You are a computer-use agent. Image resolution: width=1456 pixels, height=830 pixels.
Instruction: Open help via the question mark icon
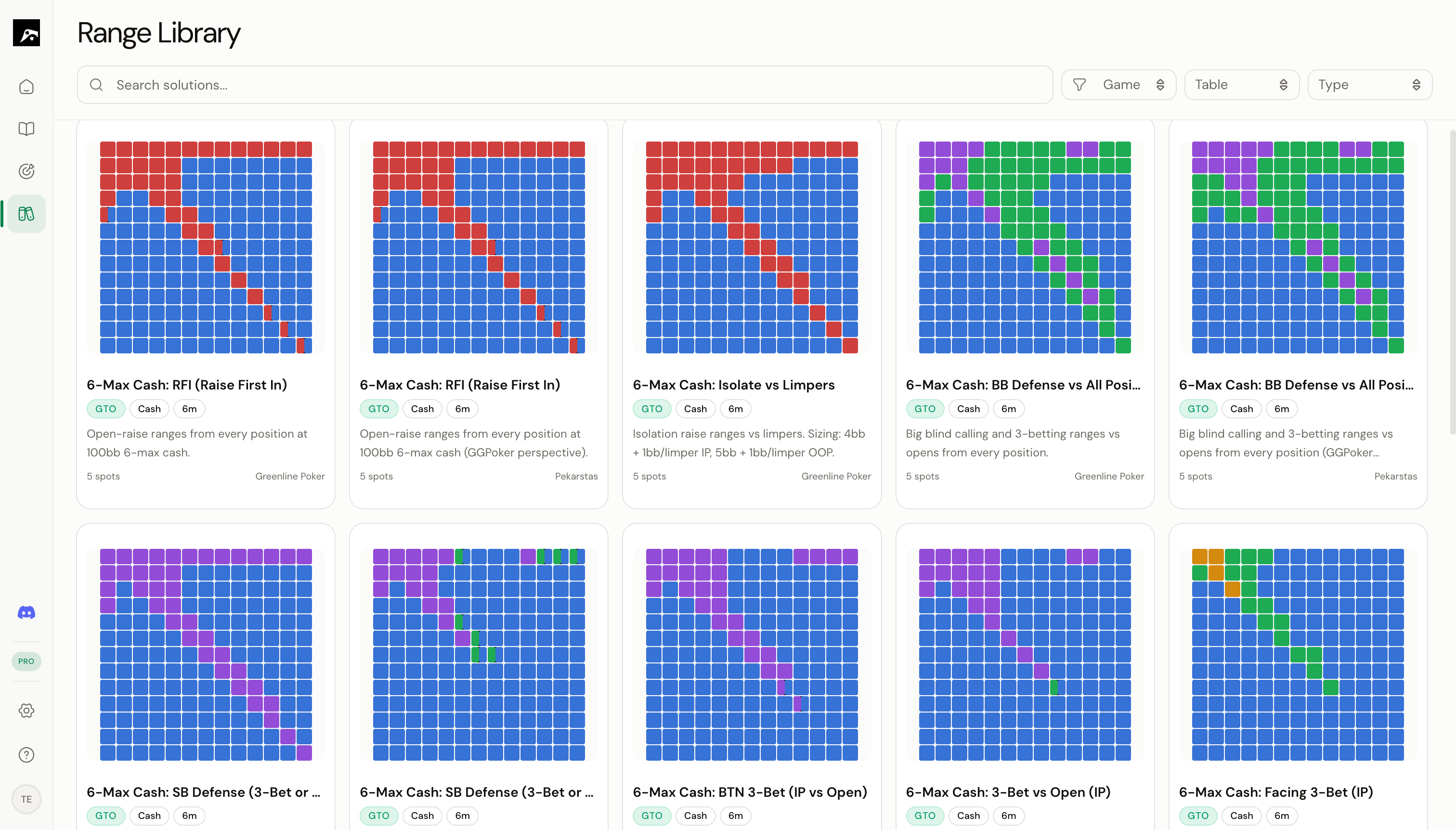(x=26, y=754)
